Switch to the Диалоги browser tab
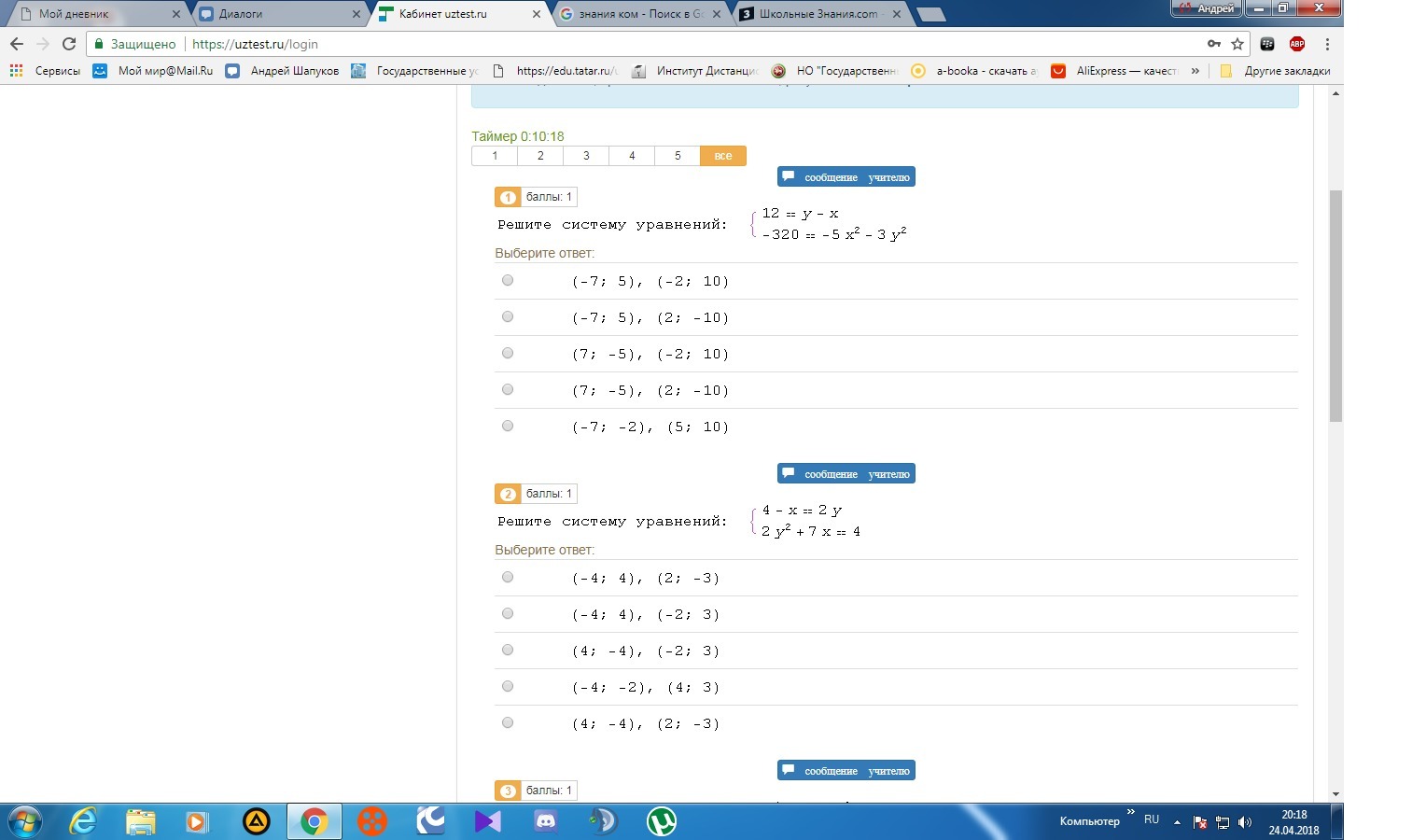This screenshot has width=1426, height=840. pyautogui.click(x=277, y=14)
